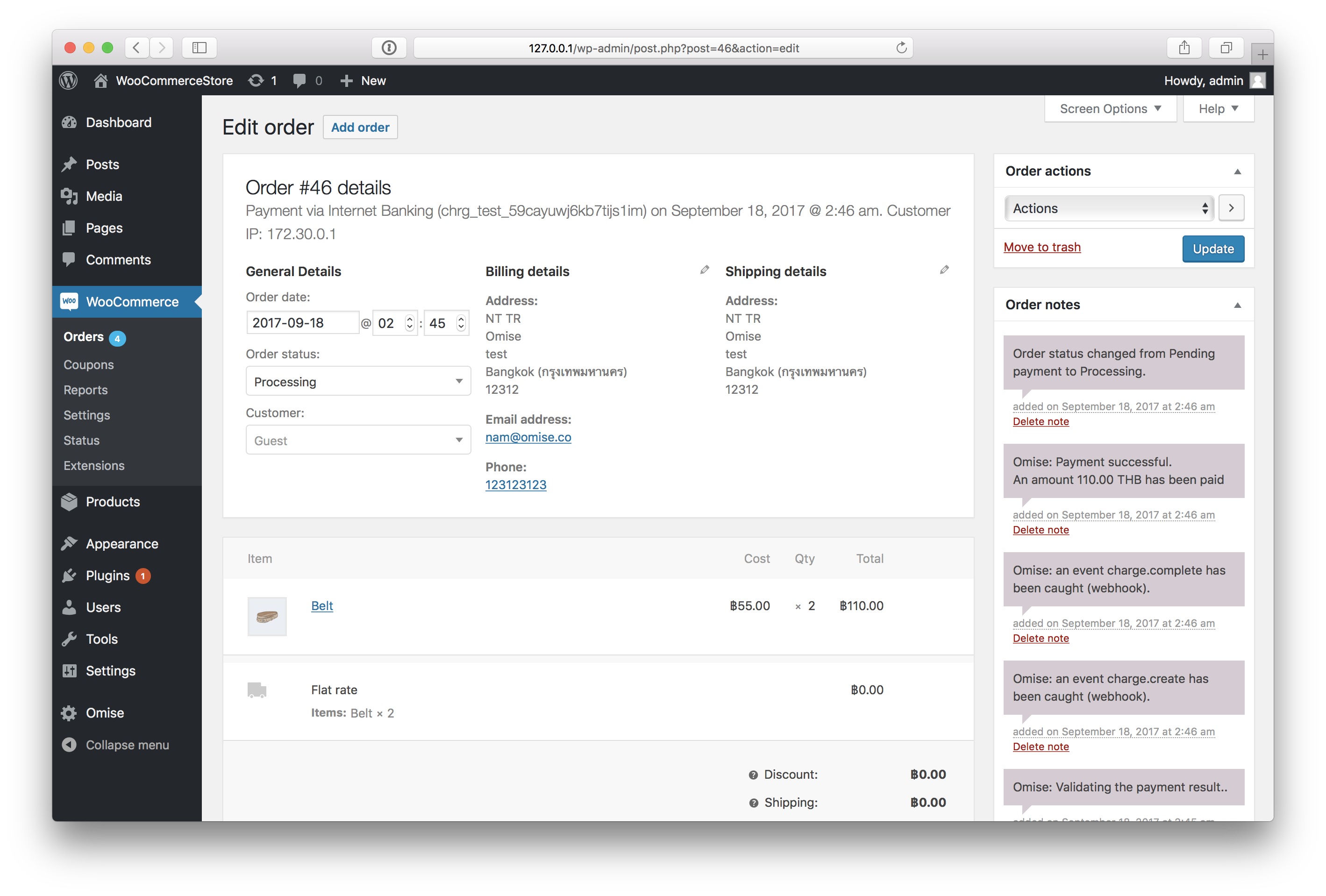Click the Update order button
This screenshot has height=896, width=1326.
click(1213, 248)
